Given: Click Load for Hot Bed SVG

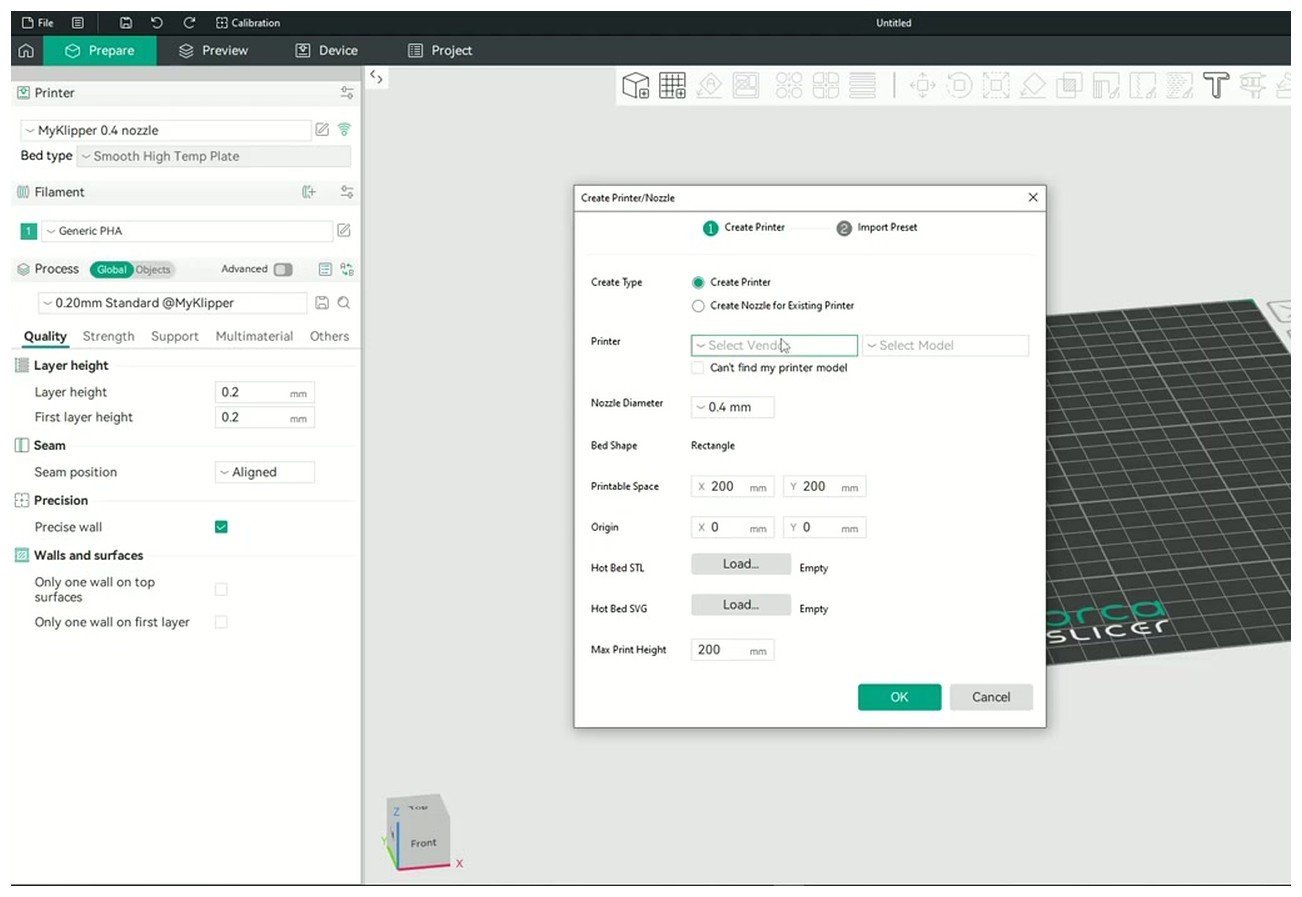Looking at the screenshot, I should pyautogui.click(x=741, y=605).
